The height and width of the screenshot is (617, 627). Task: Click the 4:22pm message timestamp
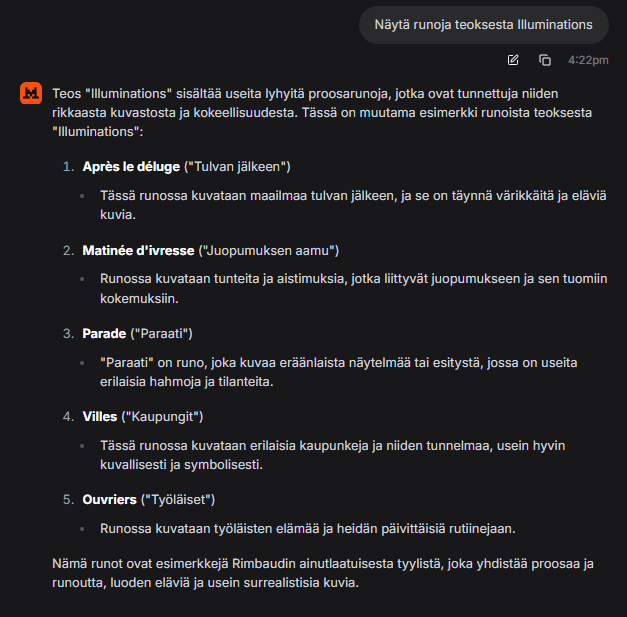(588, 60)
